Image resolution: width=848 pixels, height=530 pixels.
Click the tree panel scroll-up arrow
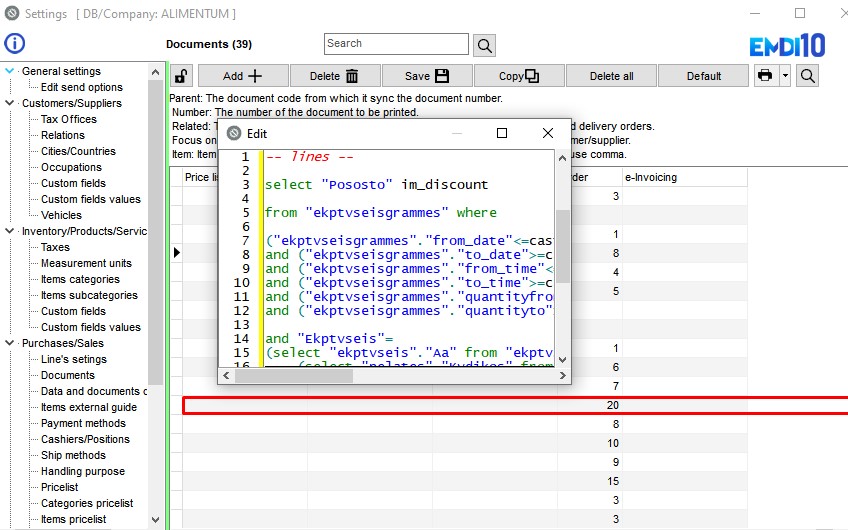point(155,71)
